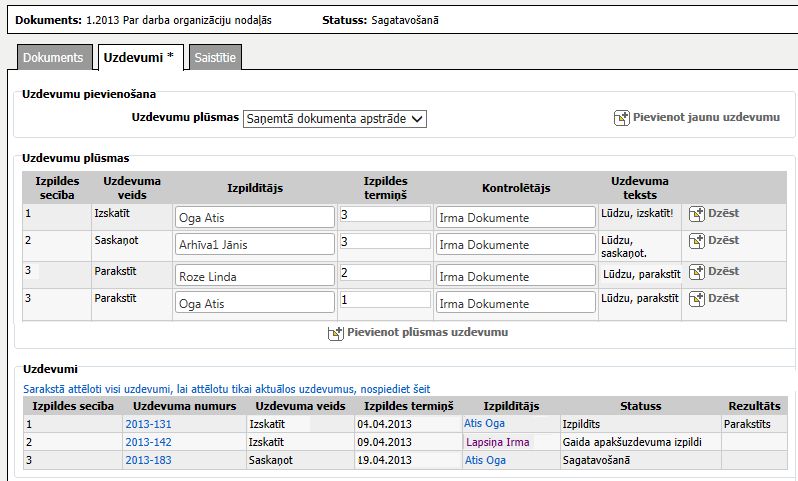Click the Lapsiņa Irma executor link
Screen dimensions: 798x481
tap(497, 442)
